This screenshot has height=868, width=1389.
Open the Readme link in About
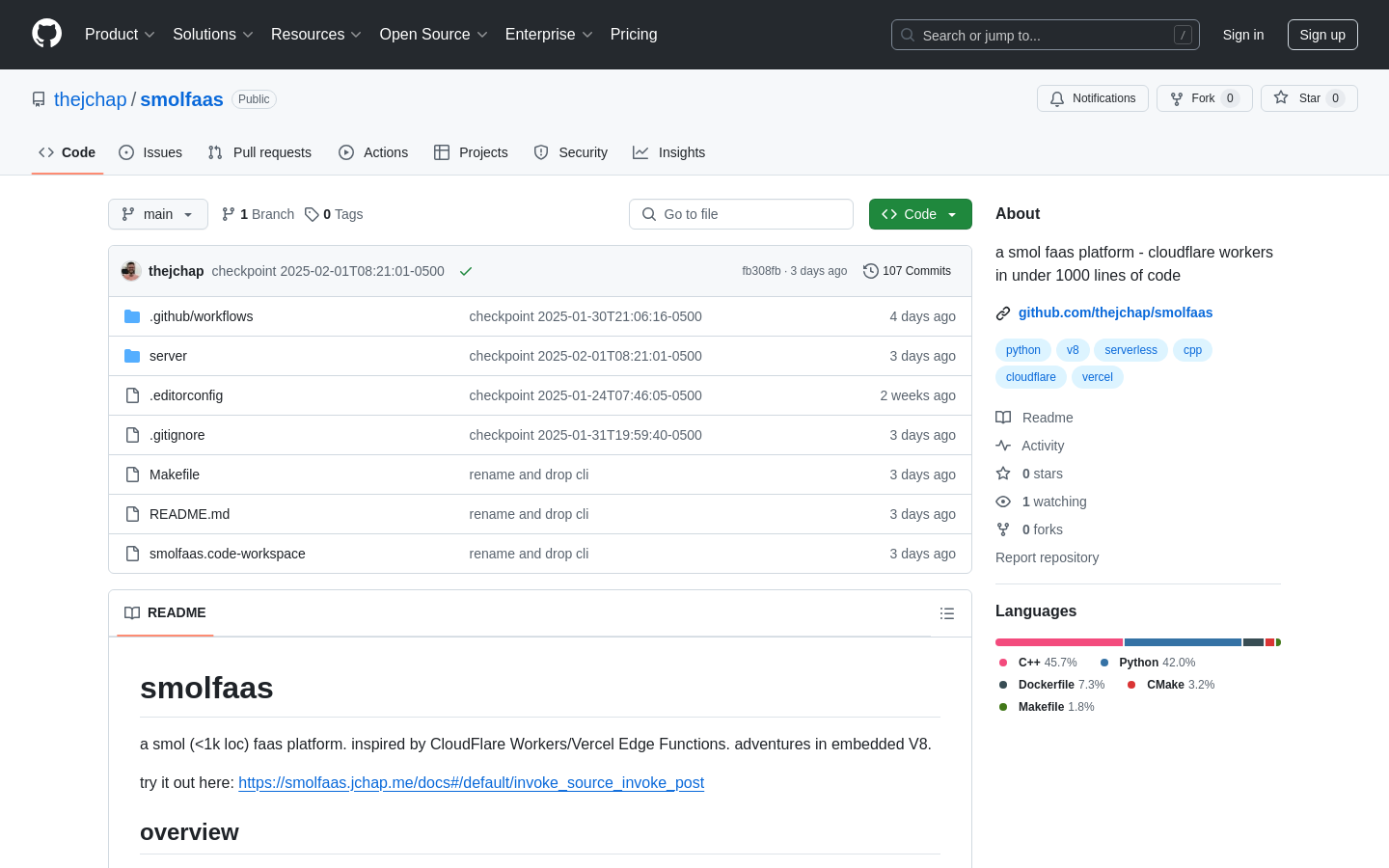pos(1035,418)
